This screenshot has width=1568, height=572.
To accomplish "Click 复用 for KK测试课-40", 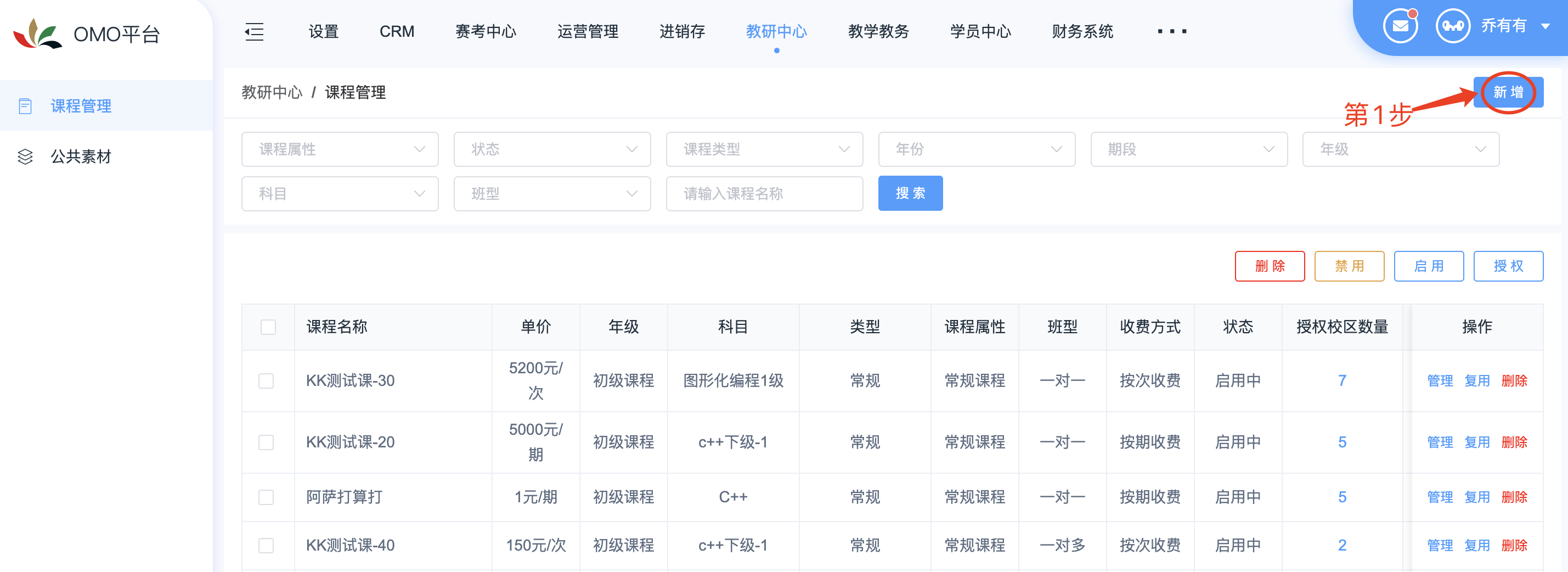I will point(1477,545).
